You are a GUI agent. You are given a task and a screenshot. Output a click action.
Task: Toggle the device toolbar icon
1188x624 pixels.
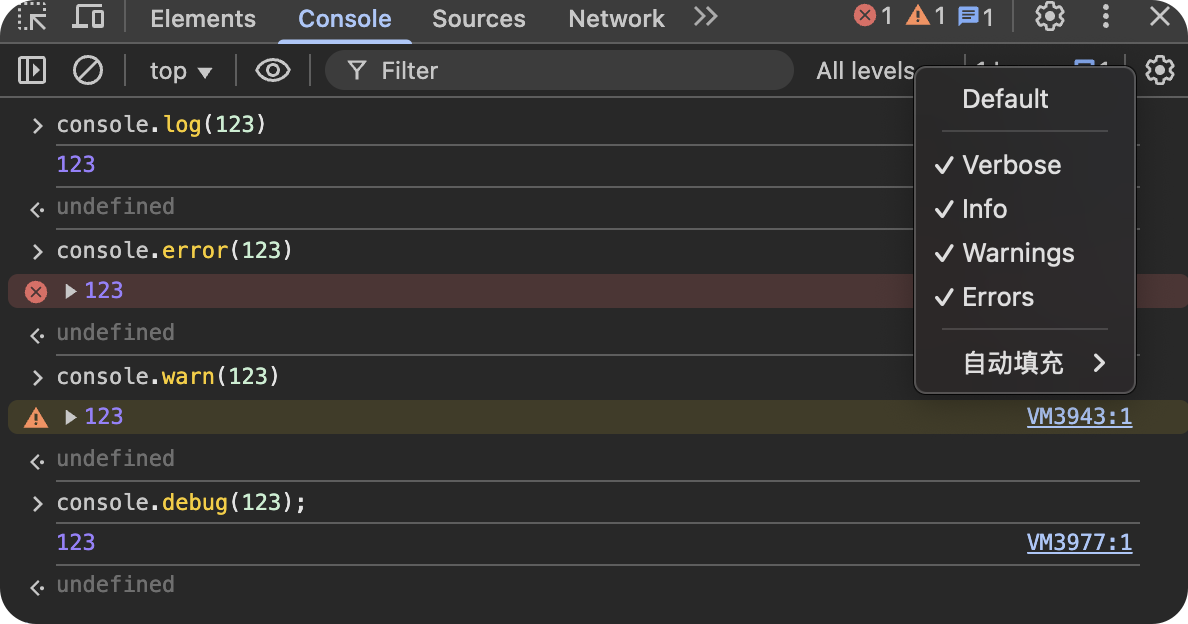click(x=89, y=17)
